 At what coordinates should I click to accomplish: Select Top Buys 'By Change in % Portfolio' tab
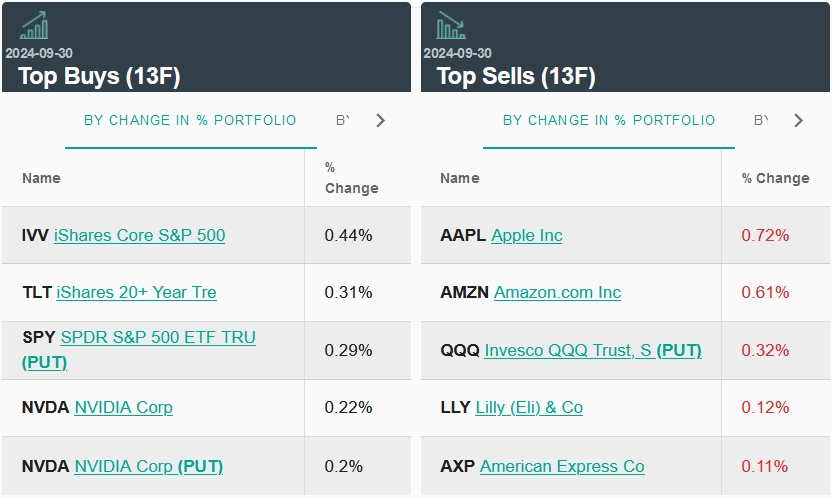point(190,121)
